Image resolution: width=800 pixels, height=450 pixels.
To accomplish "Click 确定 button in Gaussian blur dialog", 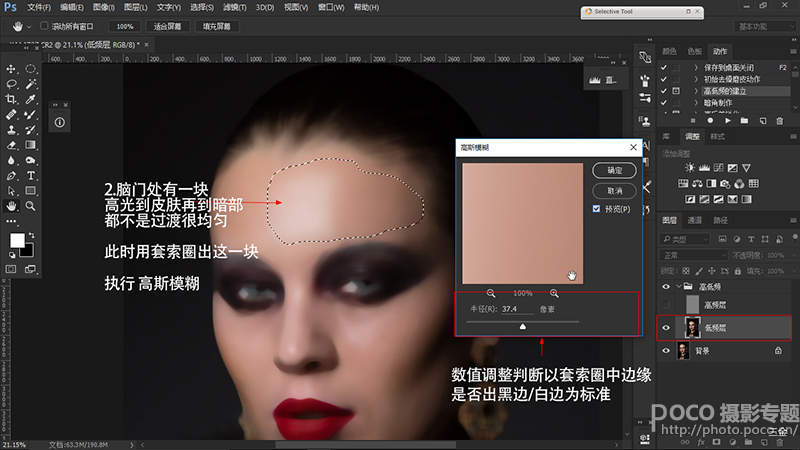I will coord(614,170).
